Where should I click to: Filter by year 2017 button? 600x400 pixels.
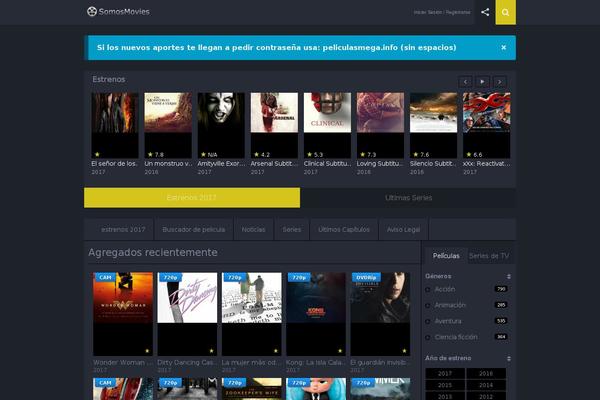pyautogui.click(x=445, y=374)
